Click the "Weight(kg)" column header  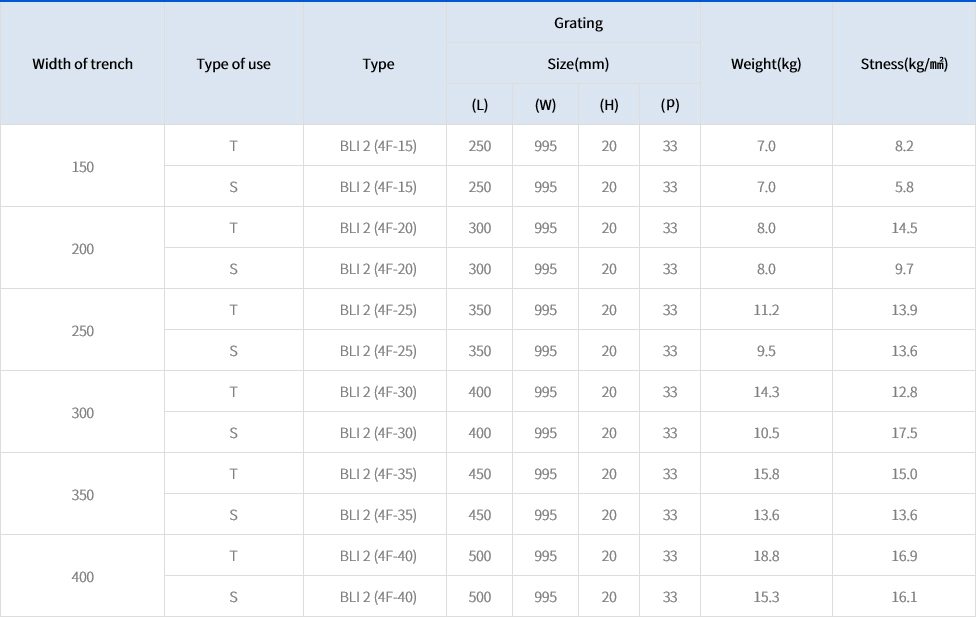tap(766, 64)
